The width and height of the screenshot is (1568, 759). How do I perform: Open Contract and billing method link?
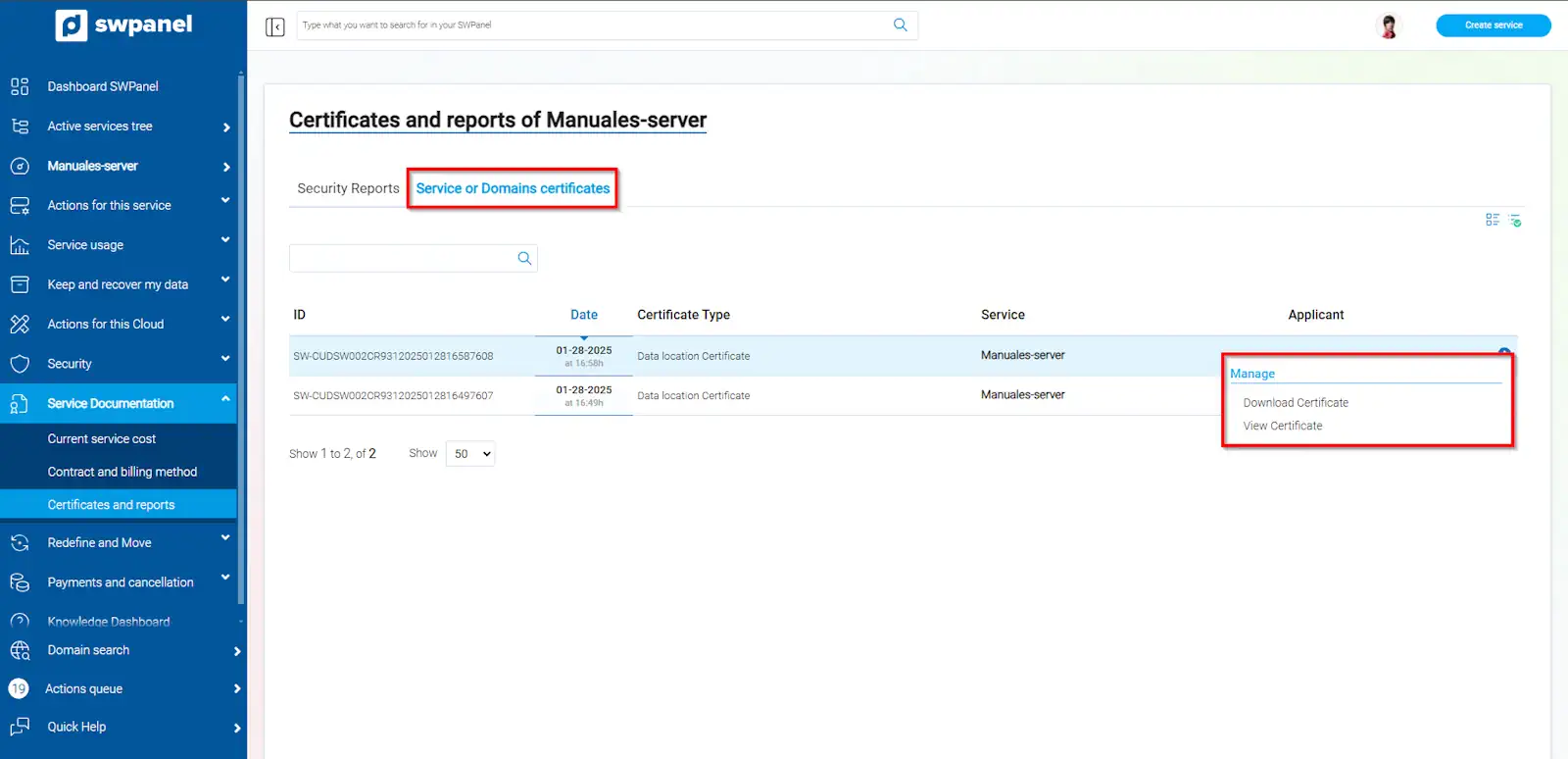click(122, 472)
